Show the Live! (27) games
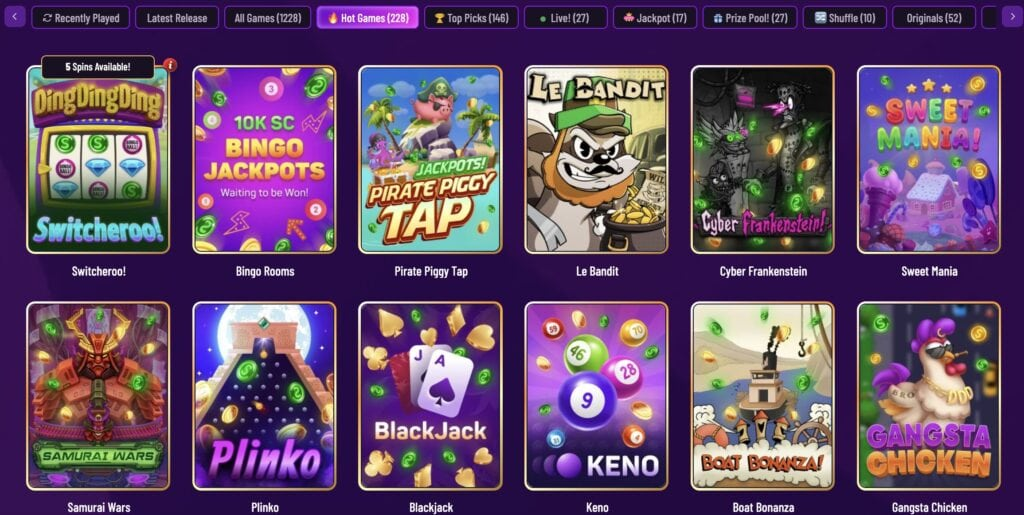1024x515 pixels. pos(566,18)
